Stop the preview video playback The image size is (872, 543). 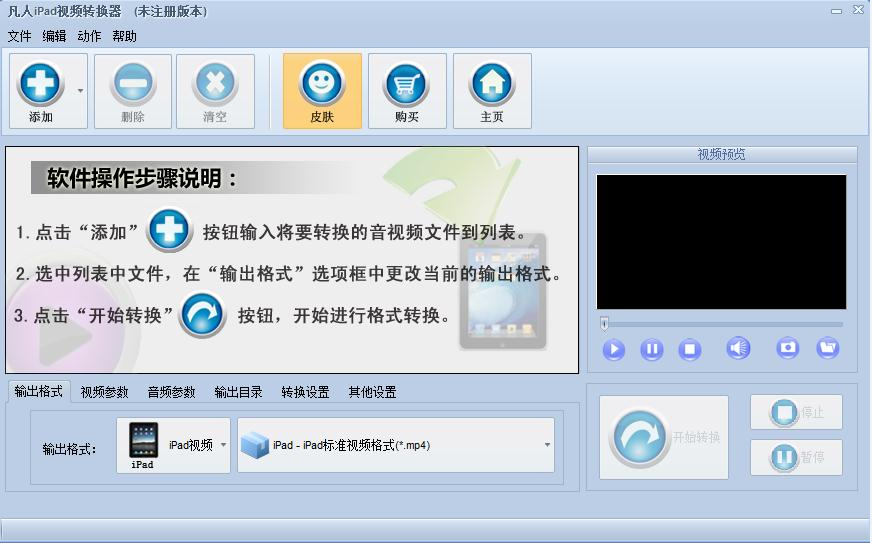pos(689,350)
